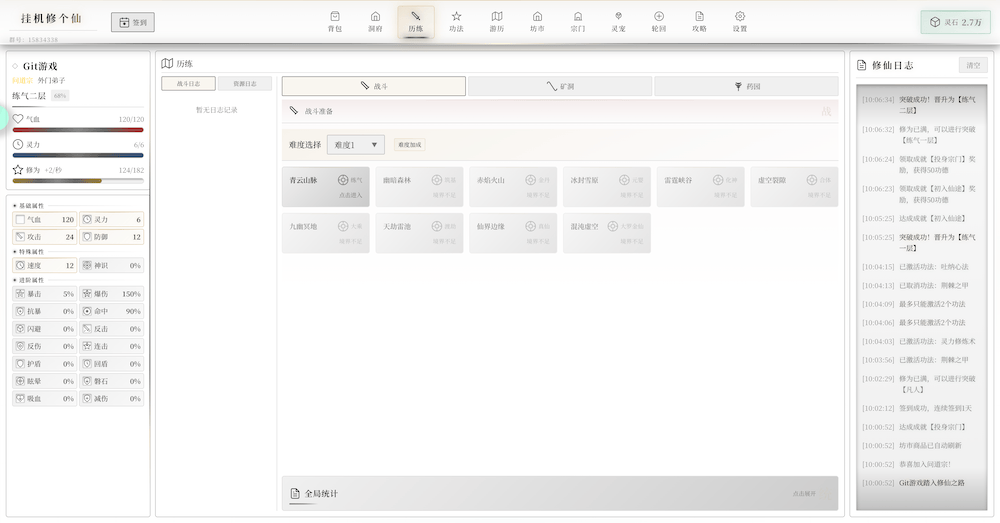Switch to the 药园 herb garden tab
1000x523 pixels.
click(746, 87)
